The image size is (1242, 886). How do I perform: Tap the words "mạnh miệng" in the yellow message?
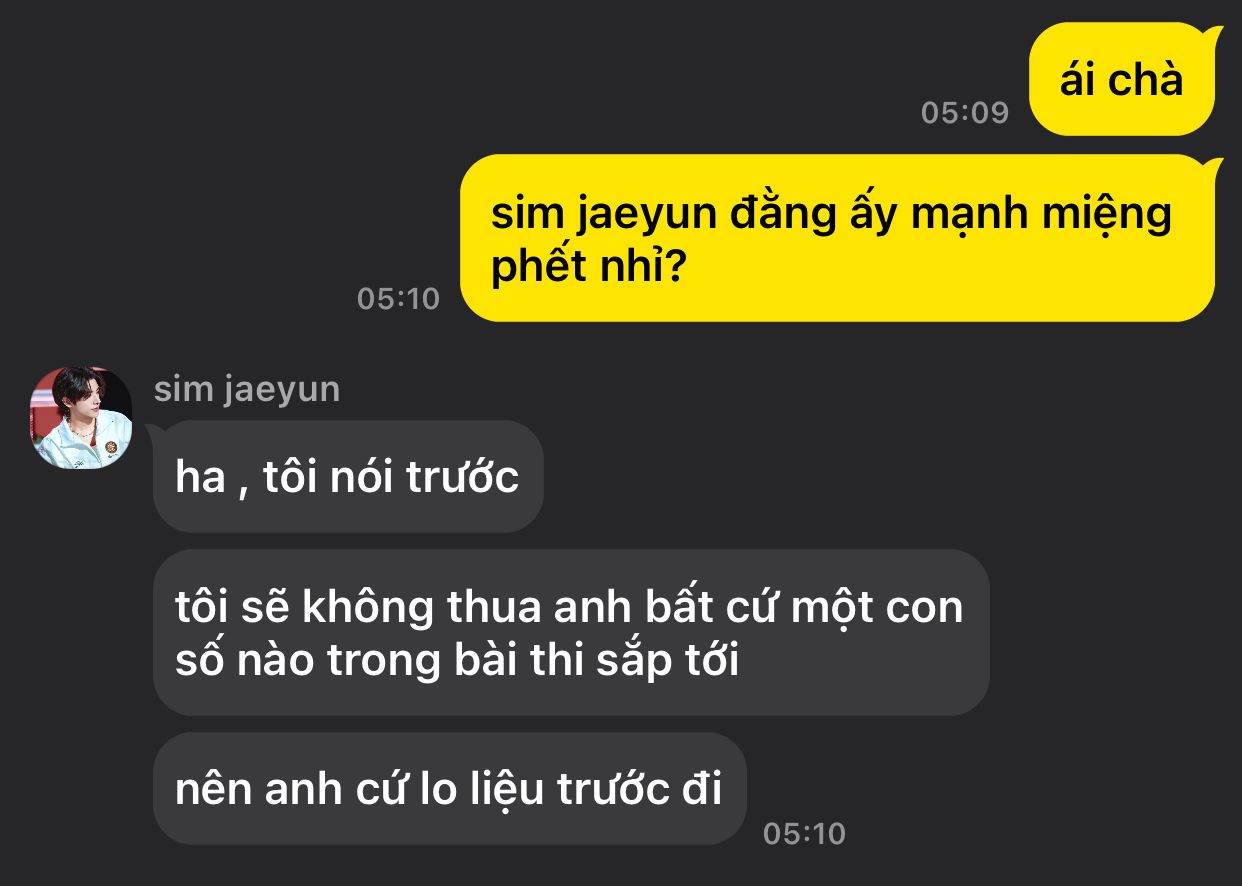1038,216
